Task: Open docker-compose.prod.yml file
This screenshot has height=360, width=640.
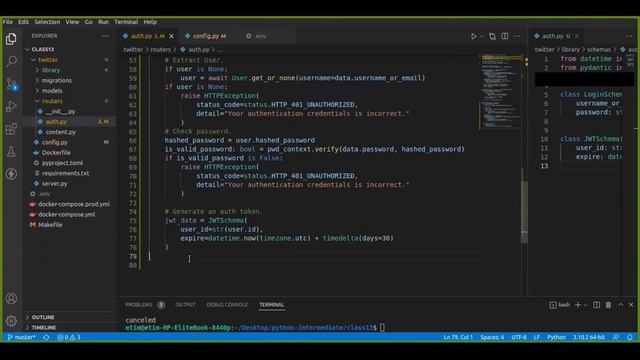Action: pos(69,204)
